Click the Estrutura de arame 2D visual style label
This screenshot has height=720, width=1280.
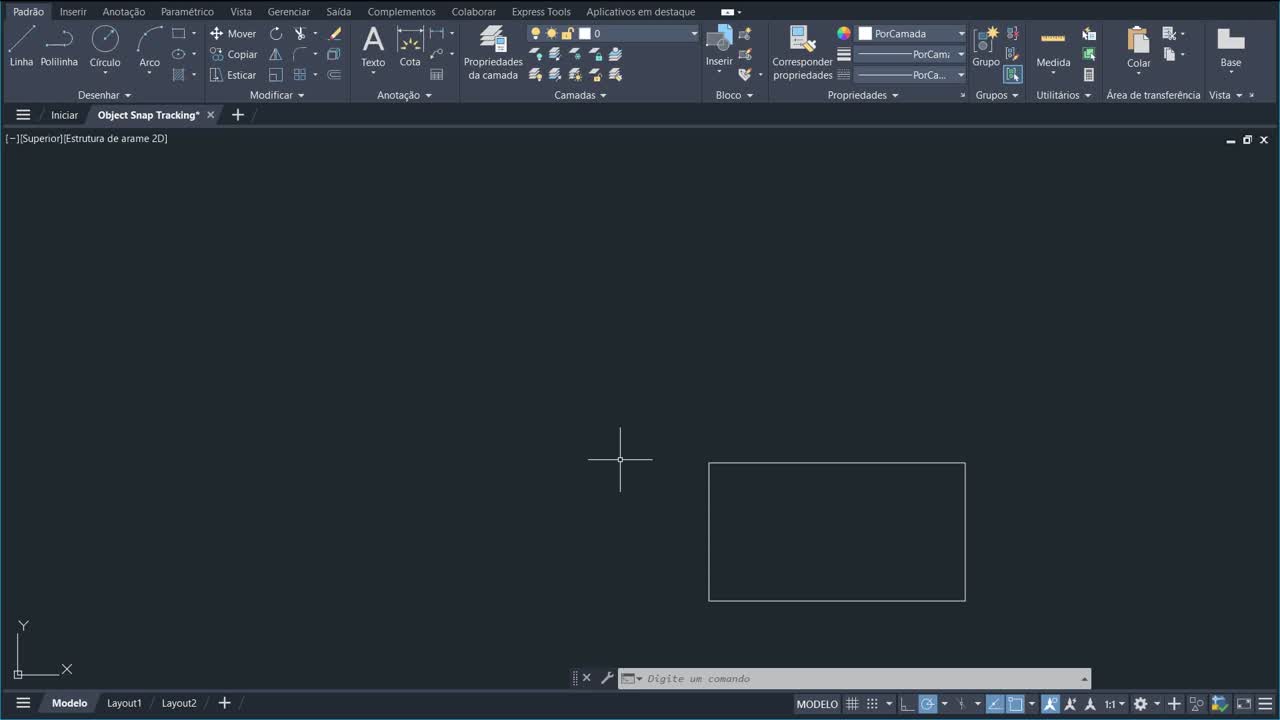click(116, 139)
